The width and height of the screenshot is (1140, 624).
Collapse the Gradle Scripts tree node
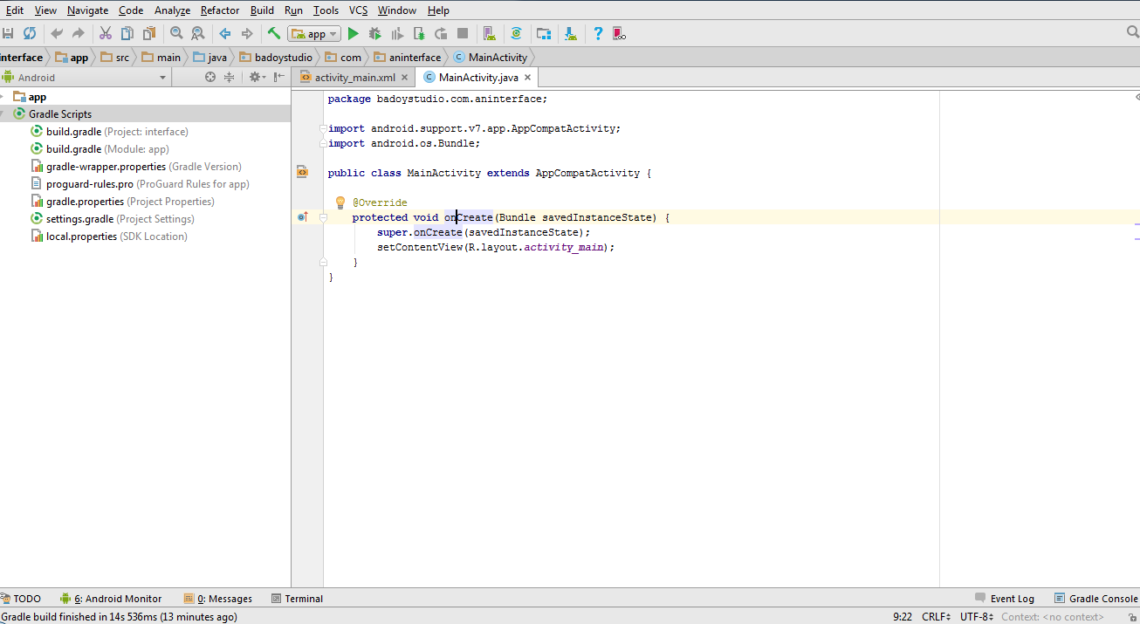(x=3, y=114)
